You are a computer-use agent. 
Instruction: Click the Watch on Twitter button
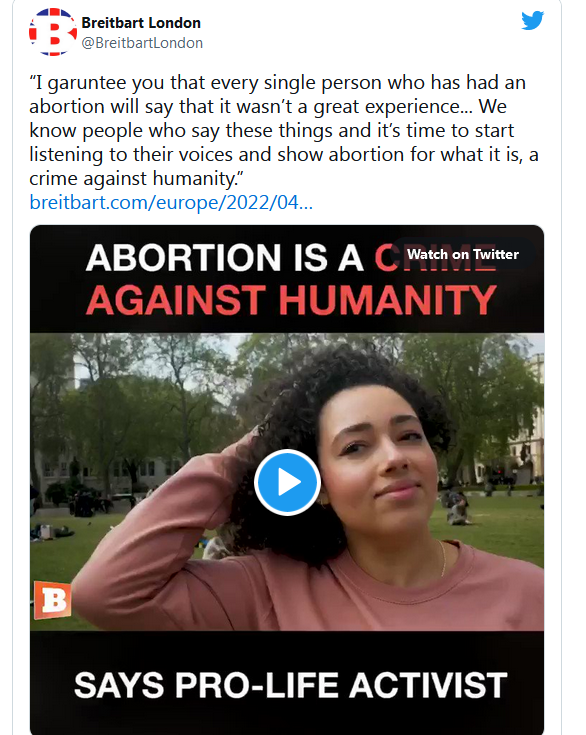click(x=463, y=255)
